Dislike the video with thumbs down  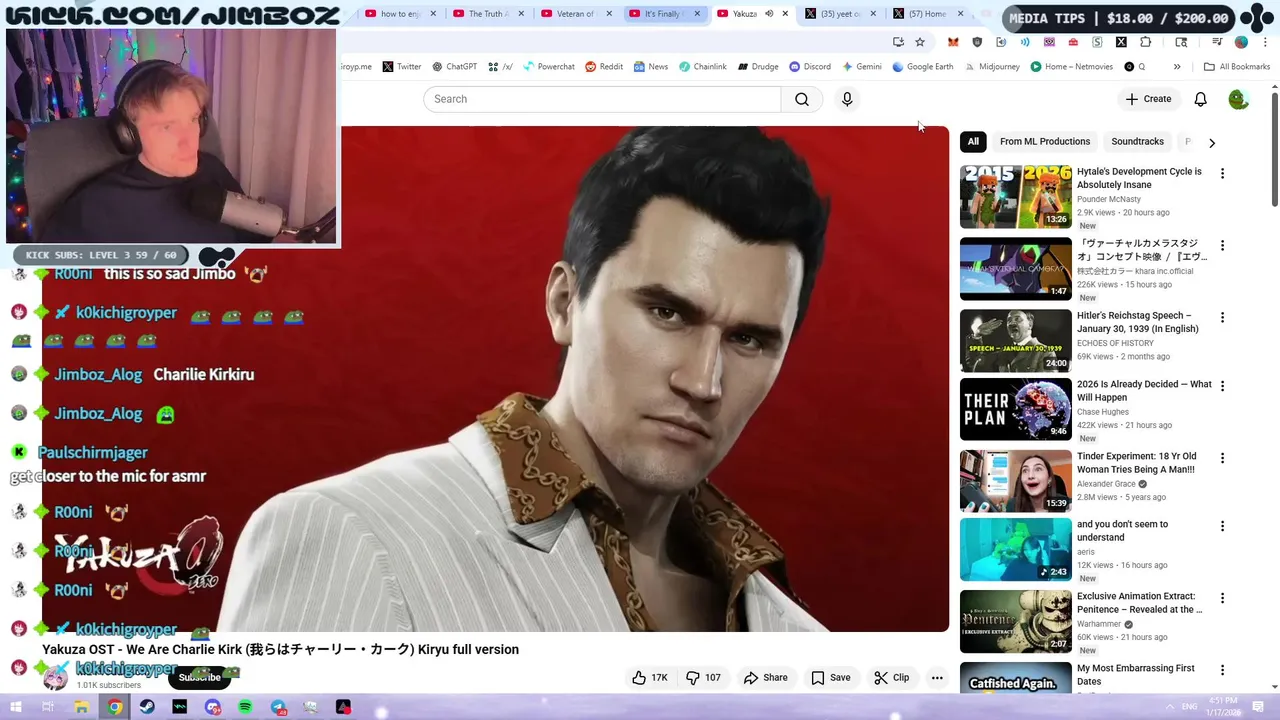704,677
